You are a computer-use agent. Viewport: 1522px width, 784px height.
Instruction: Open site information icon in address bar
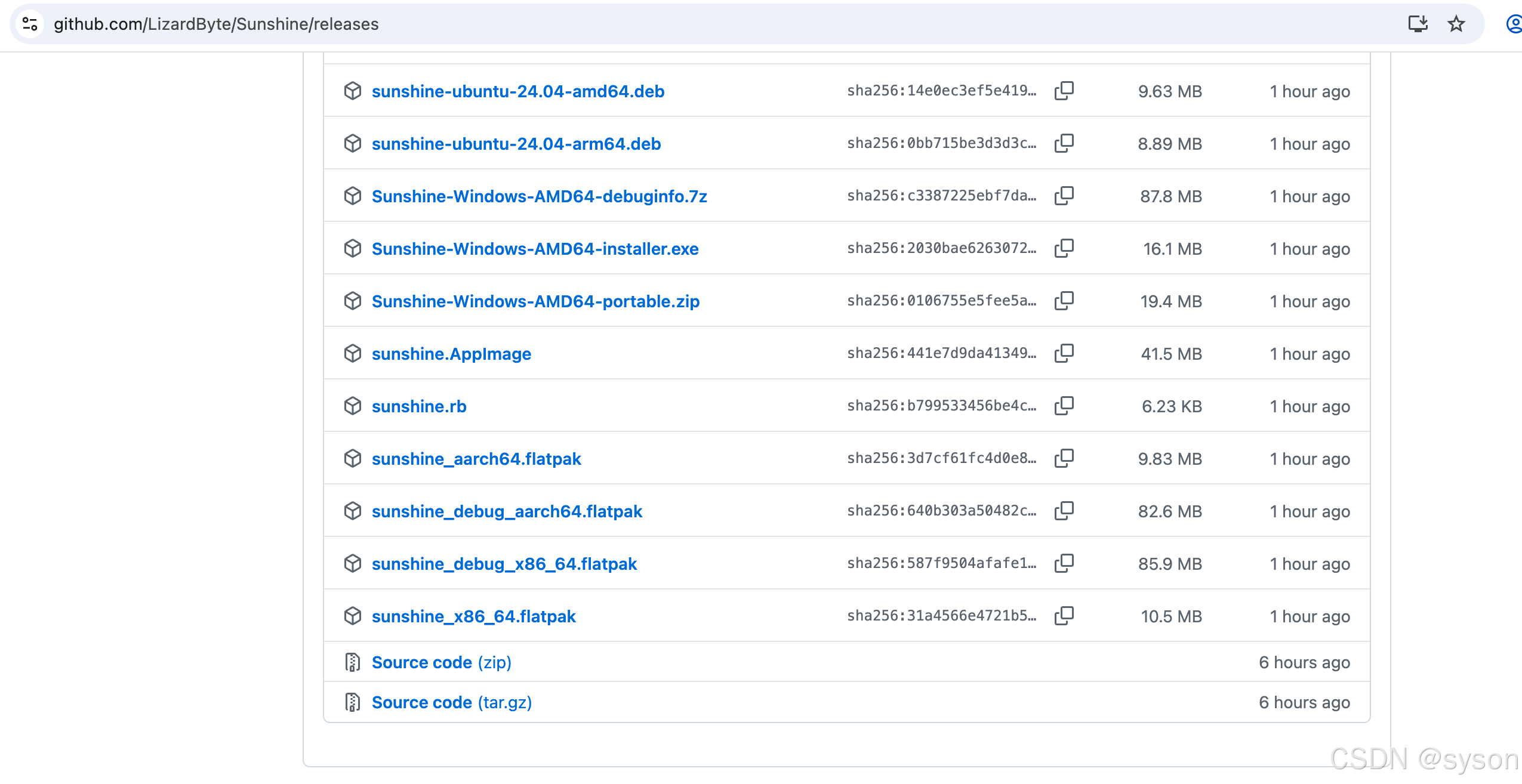pos(30,24)
